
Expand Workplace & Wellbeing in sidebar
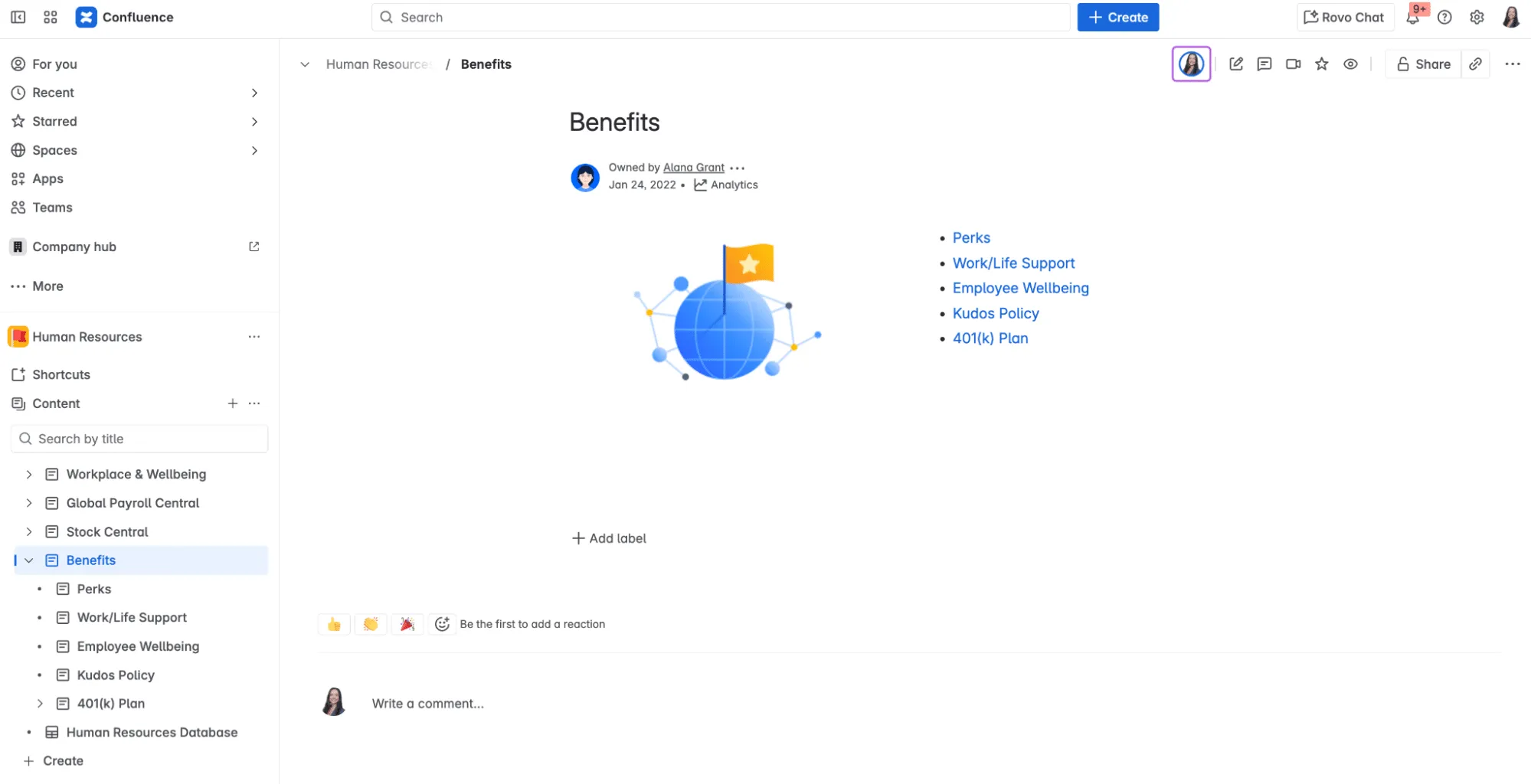[x=29, y=475]
